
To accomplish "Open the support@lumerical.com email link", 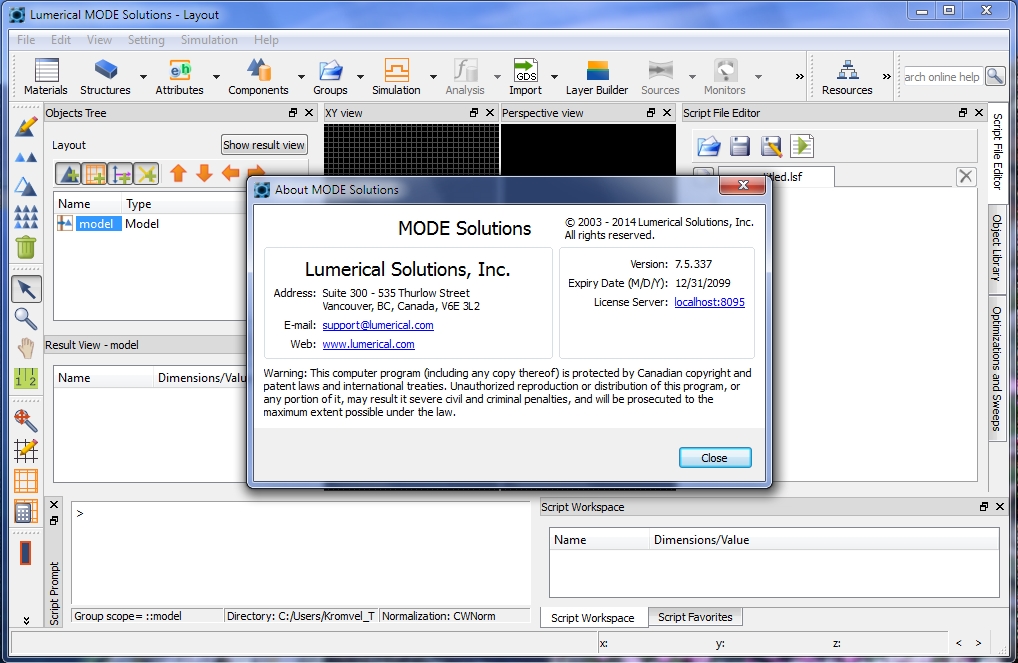I will [378, 325].
